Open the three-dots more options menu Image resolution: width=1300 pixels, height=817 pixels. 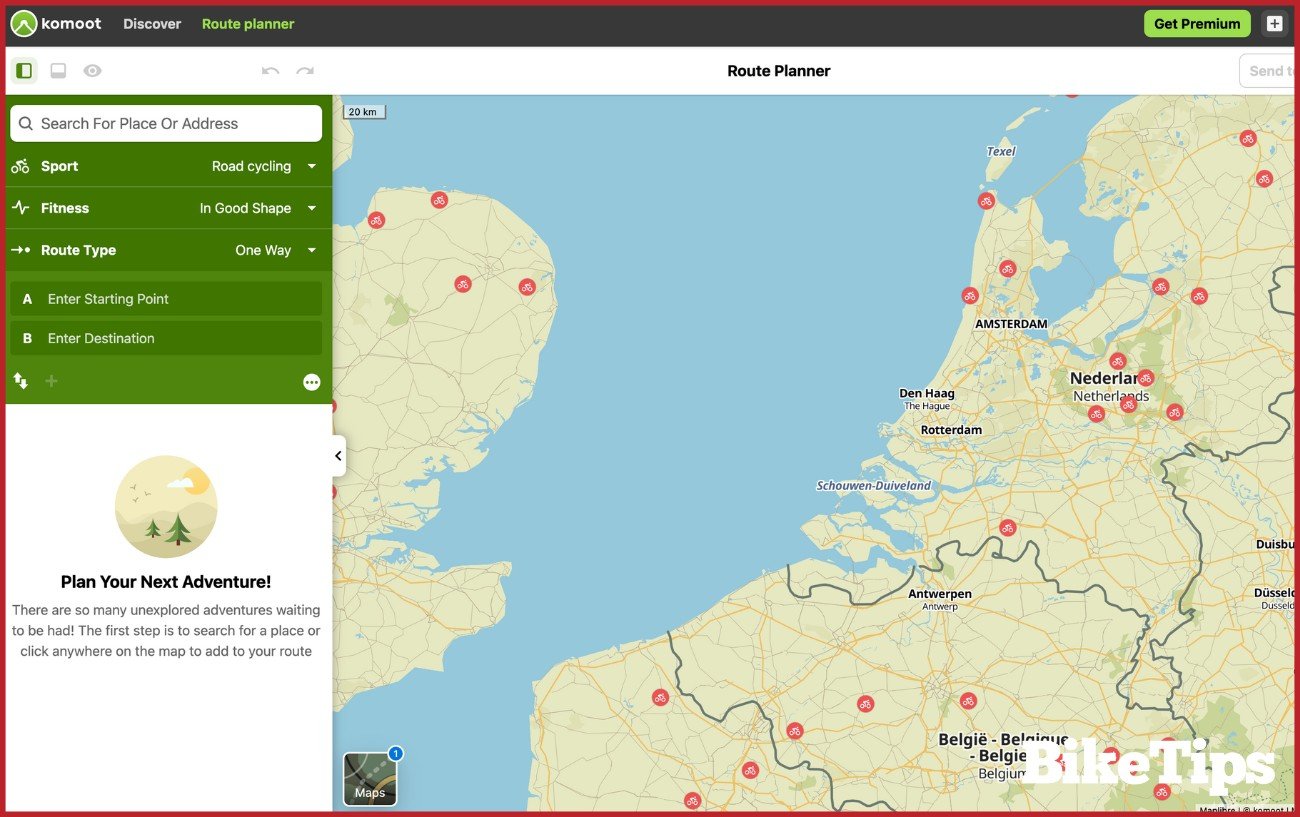click(x=312, y=382)
